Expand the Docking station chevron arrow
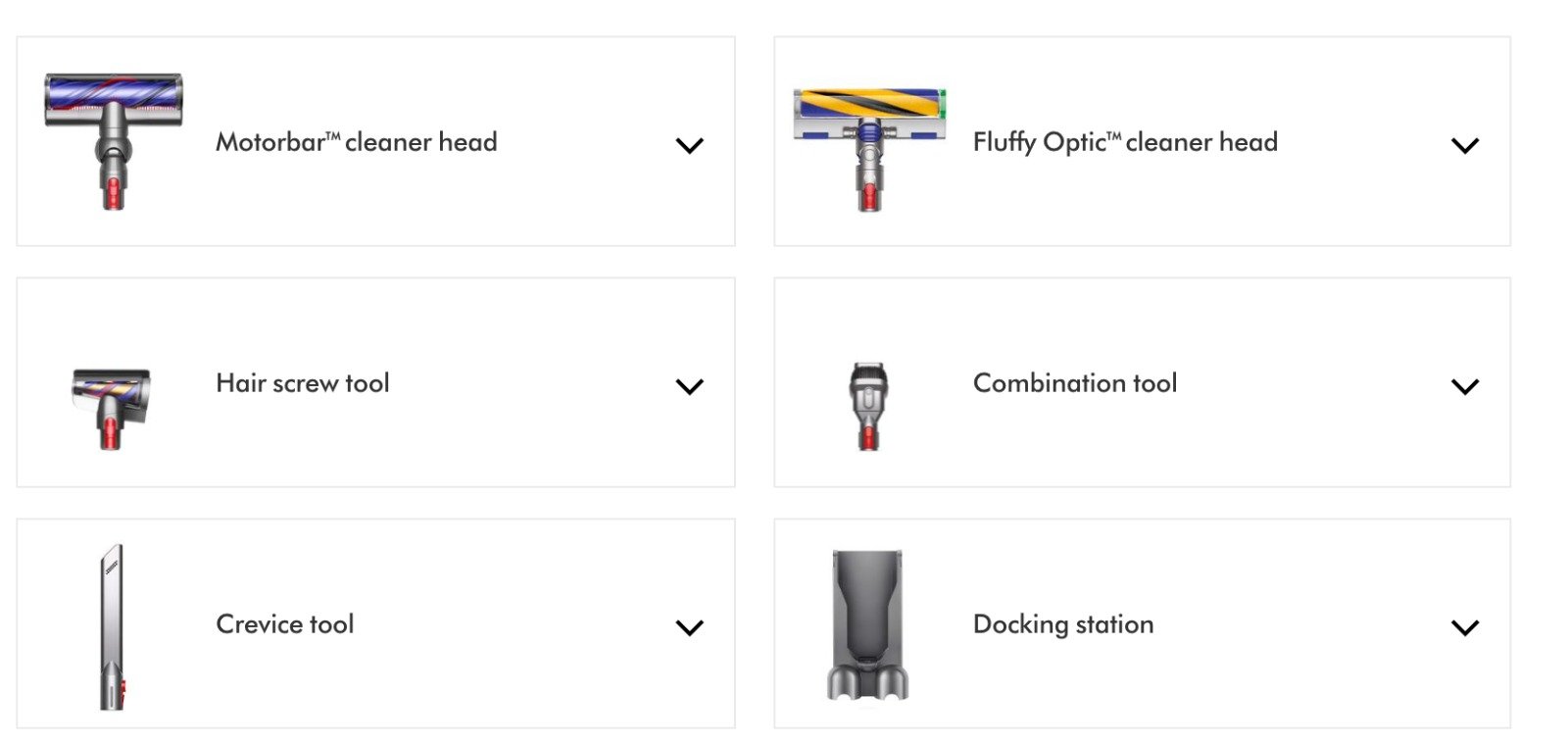Image resolution: width=1568 pixels, height=744 pixels. pos(1464,627)
